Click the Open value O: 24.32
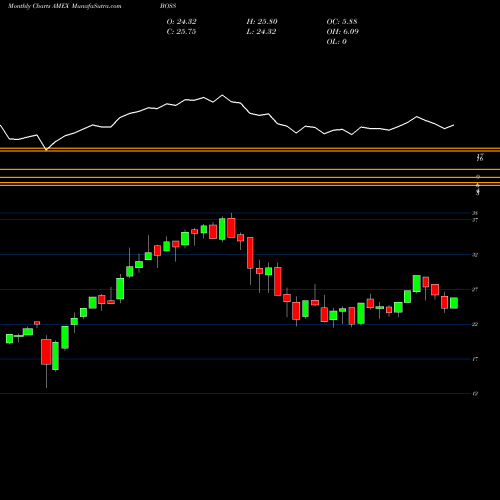Image resolution: width=500 pixels, height=500 pixels. point(181,22)
